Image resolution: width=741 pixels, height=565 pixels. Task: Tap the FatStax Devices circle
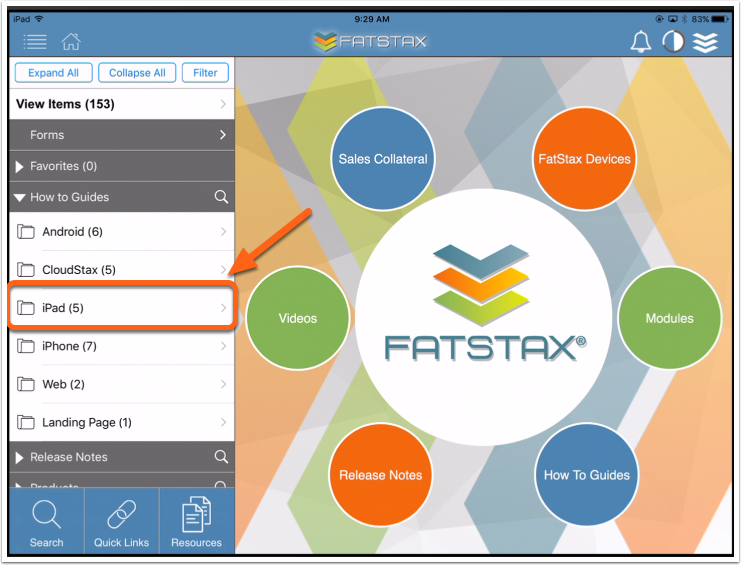585,159
